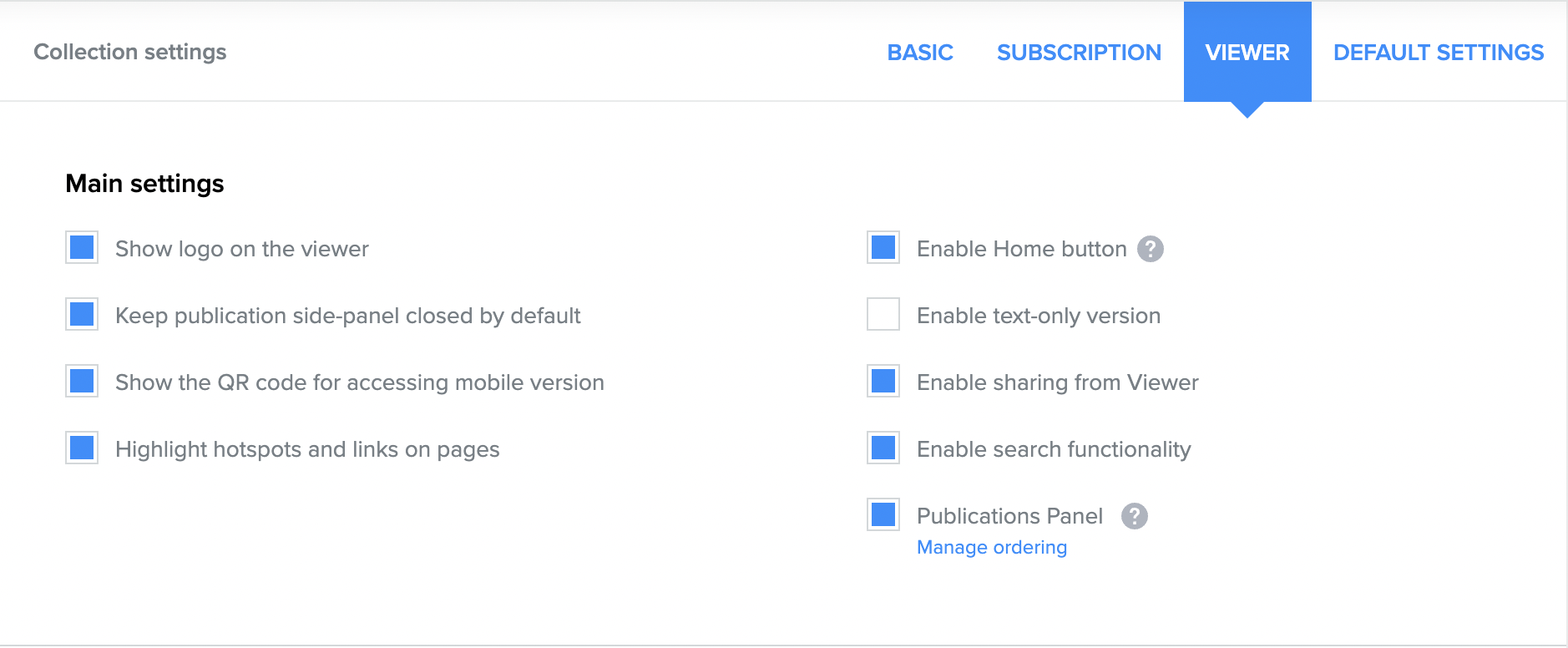The image size is (1568, 648).
Task: Click the Enable sharing from Viewer label
Action: point(1057,382)
